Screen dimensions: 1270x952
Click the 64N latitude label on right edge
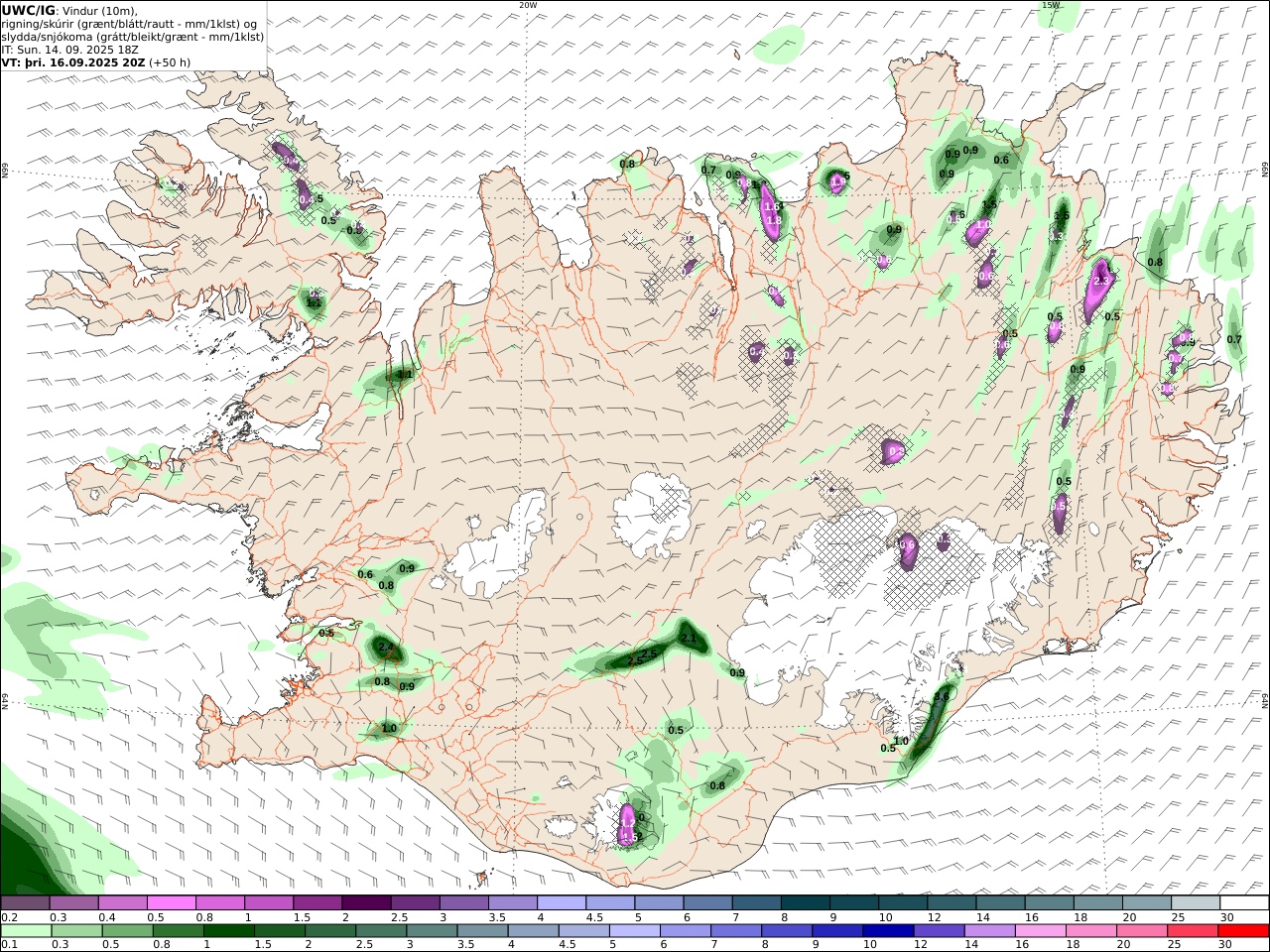(x=1265, y=701)
